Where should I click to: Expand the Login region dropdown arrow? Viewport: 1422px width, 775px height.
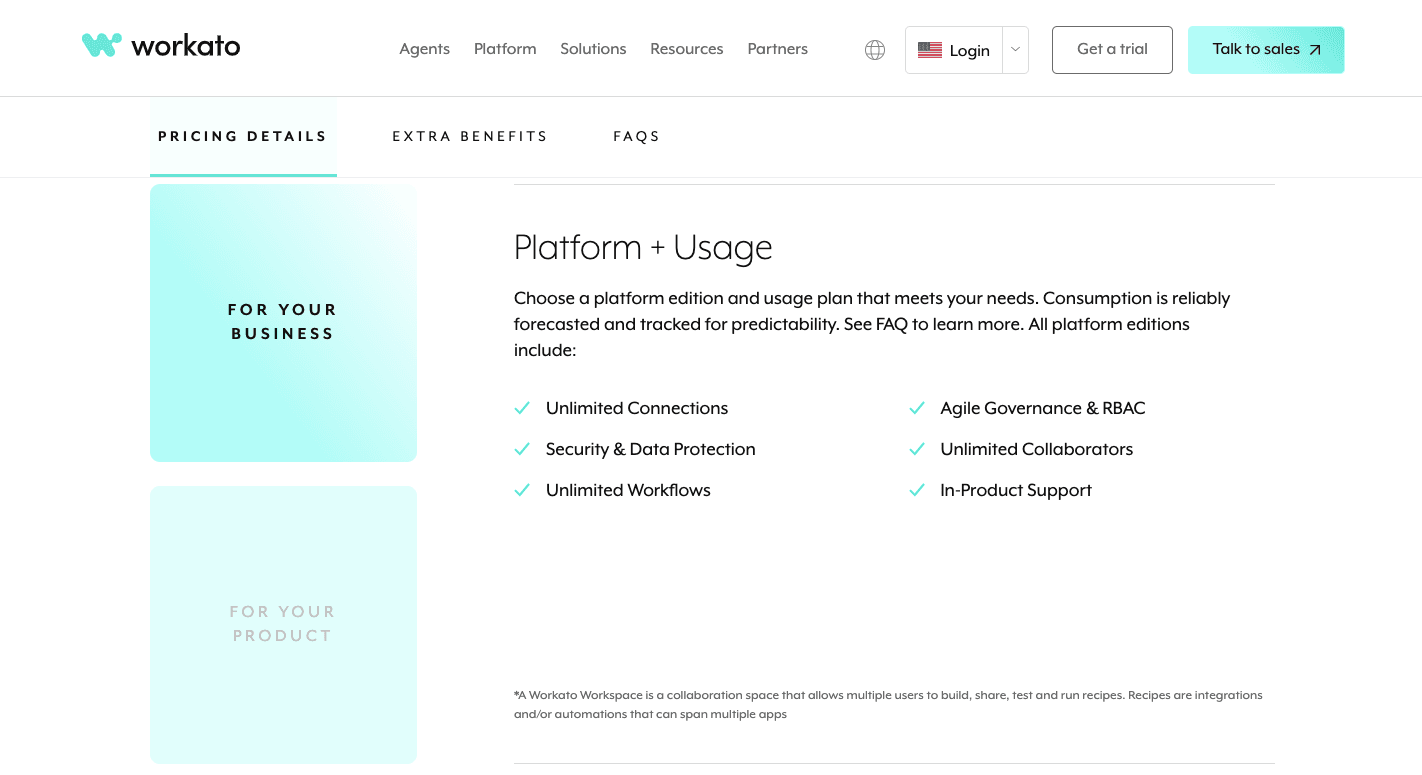[1015, 50]
